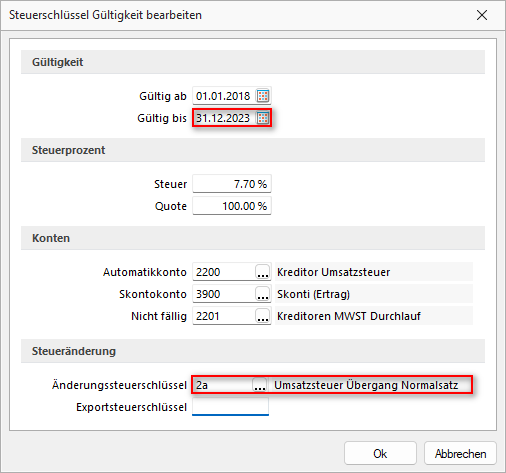
Task: Select the Steuer percentage field
Action: 232,184
